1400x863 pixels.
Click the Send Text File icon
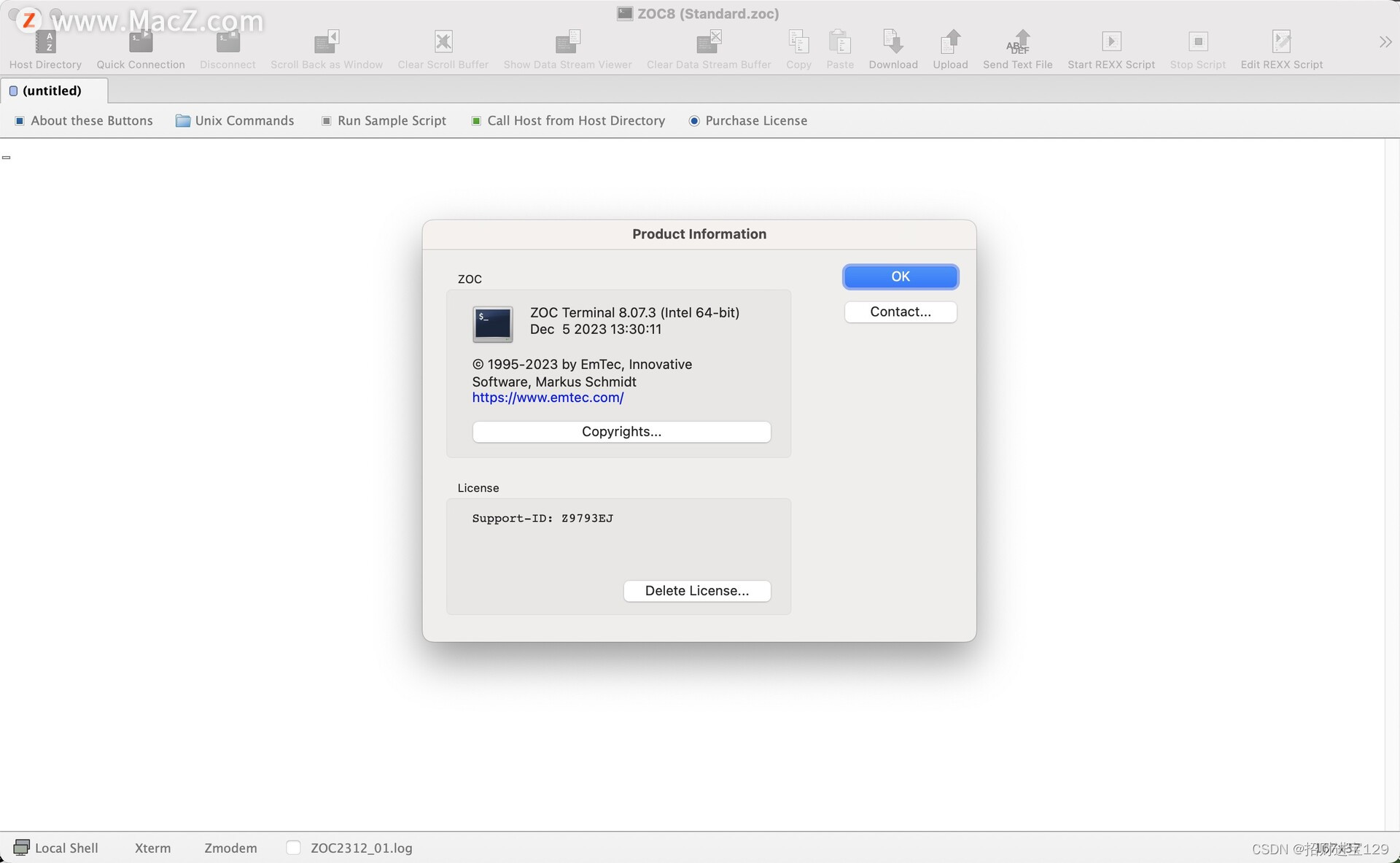click(x=1018, y=42)
